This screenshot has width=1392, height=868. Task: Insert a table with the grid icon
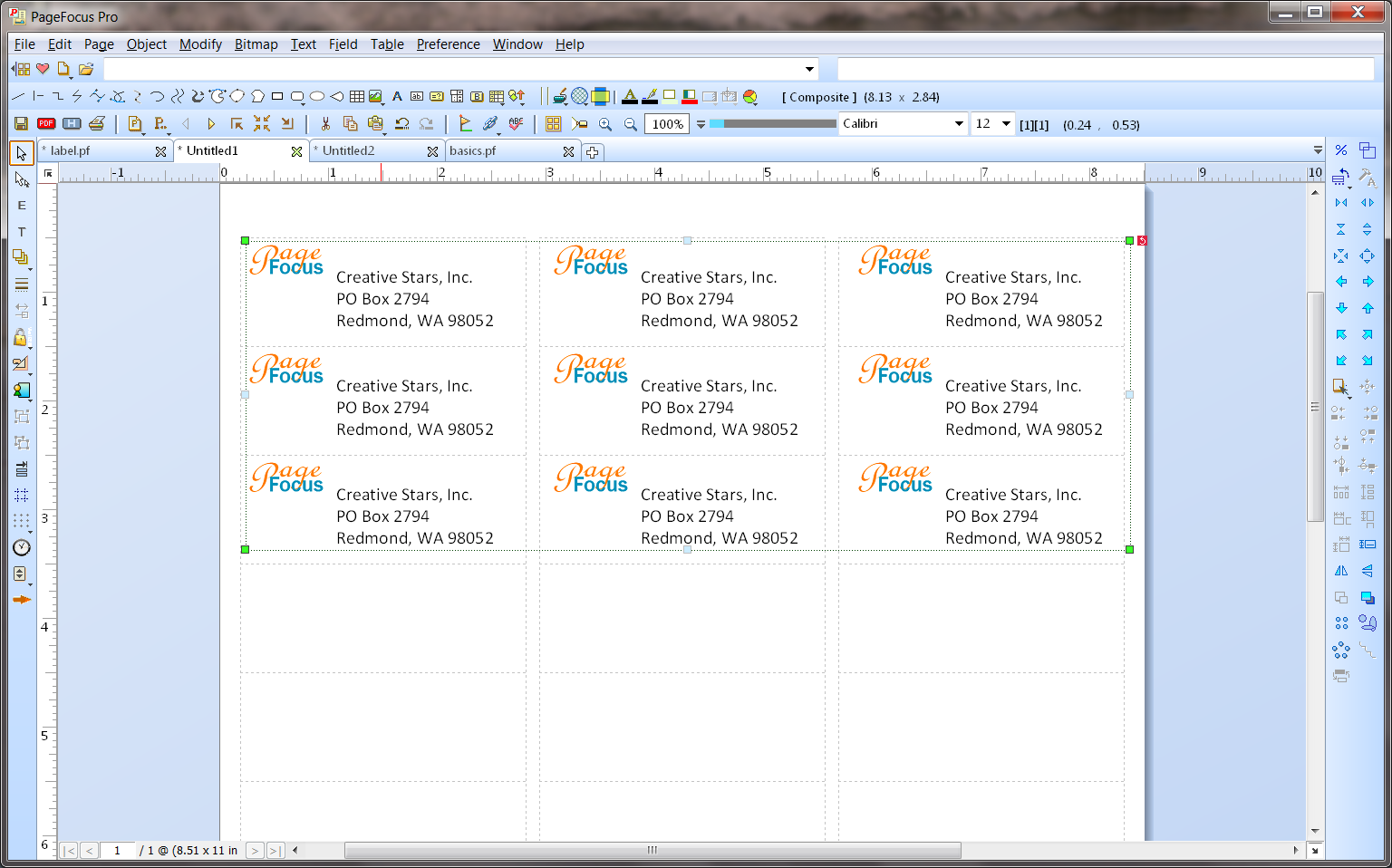point(357,96)
